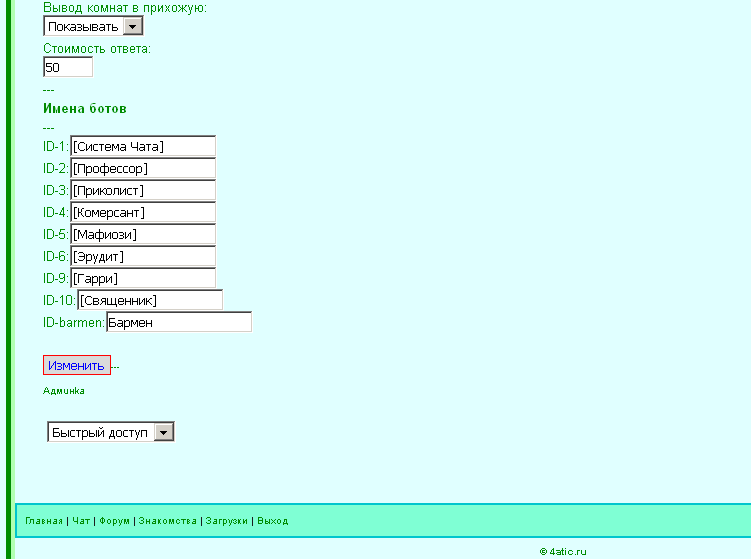Open the 'Показывать' dropdown
Screen dimensions: 751x559
(93, 26)
